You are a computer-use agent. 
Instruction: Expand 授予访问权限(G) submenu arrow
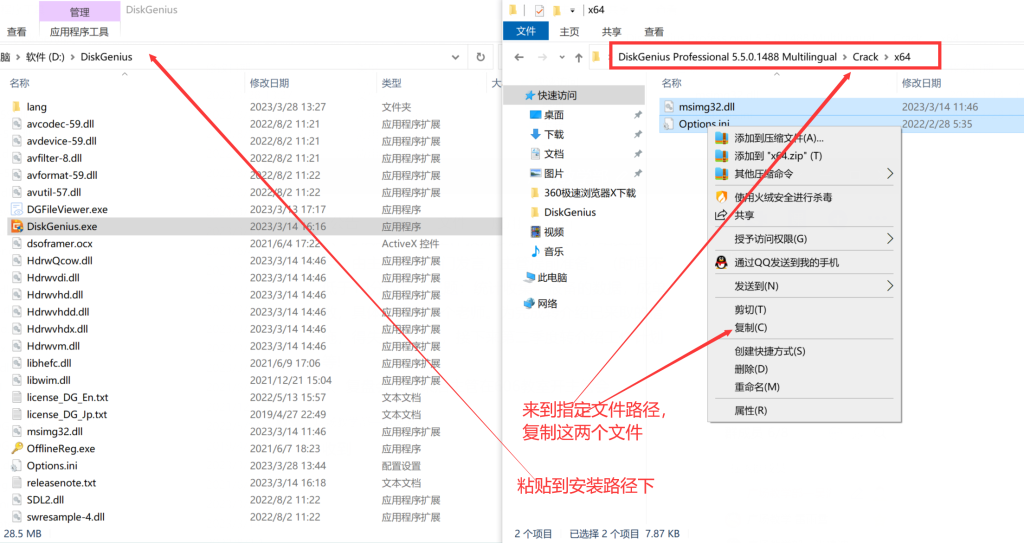coord(889,239)
